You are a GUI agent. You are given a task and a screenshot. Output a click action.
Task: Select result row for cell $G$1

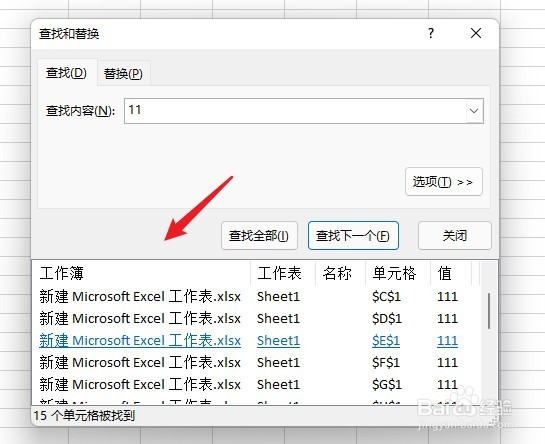(x=257, y=385)
